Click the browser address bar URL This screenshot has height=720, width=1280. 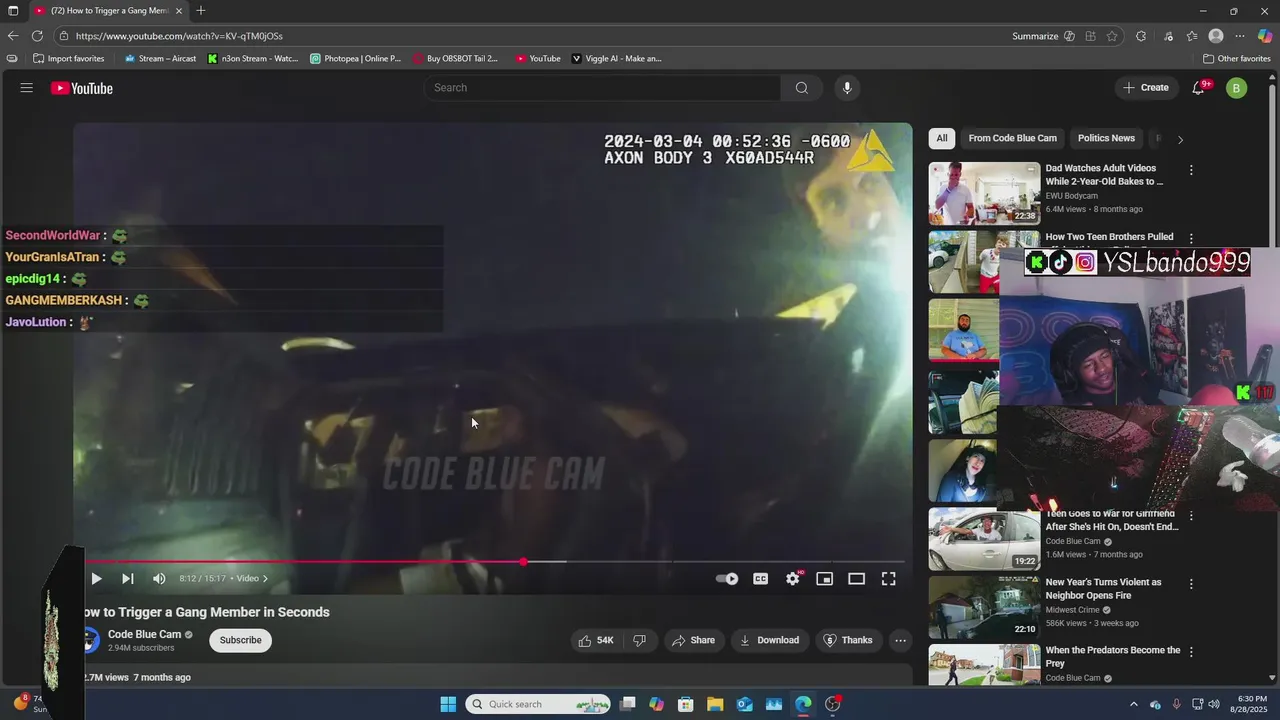179,36
